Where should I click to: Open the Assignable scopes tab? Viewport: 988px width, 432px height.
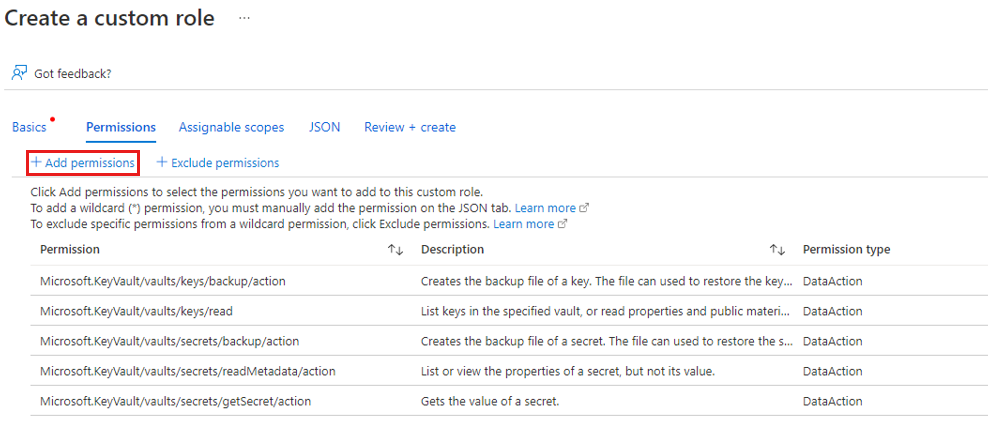point(231,127)
